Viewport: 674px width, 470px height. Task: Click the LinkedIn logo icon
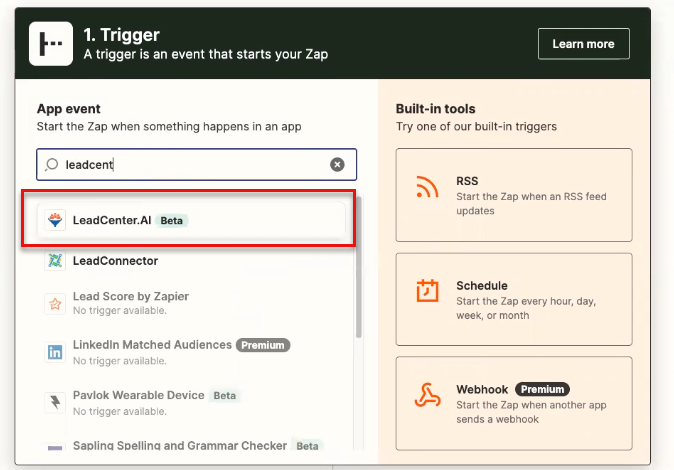[x=55, y=353]
